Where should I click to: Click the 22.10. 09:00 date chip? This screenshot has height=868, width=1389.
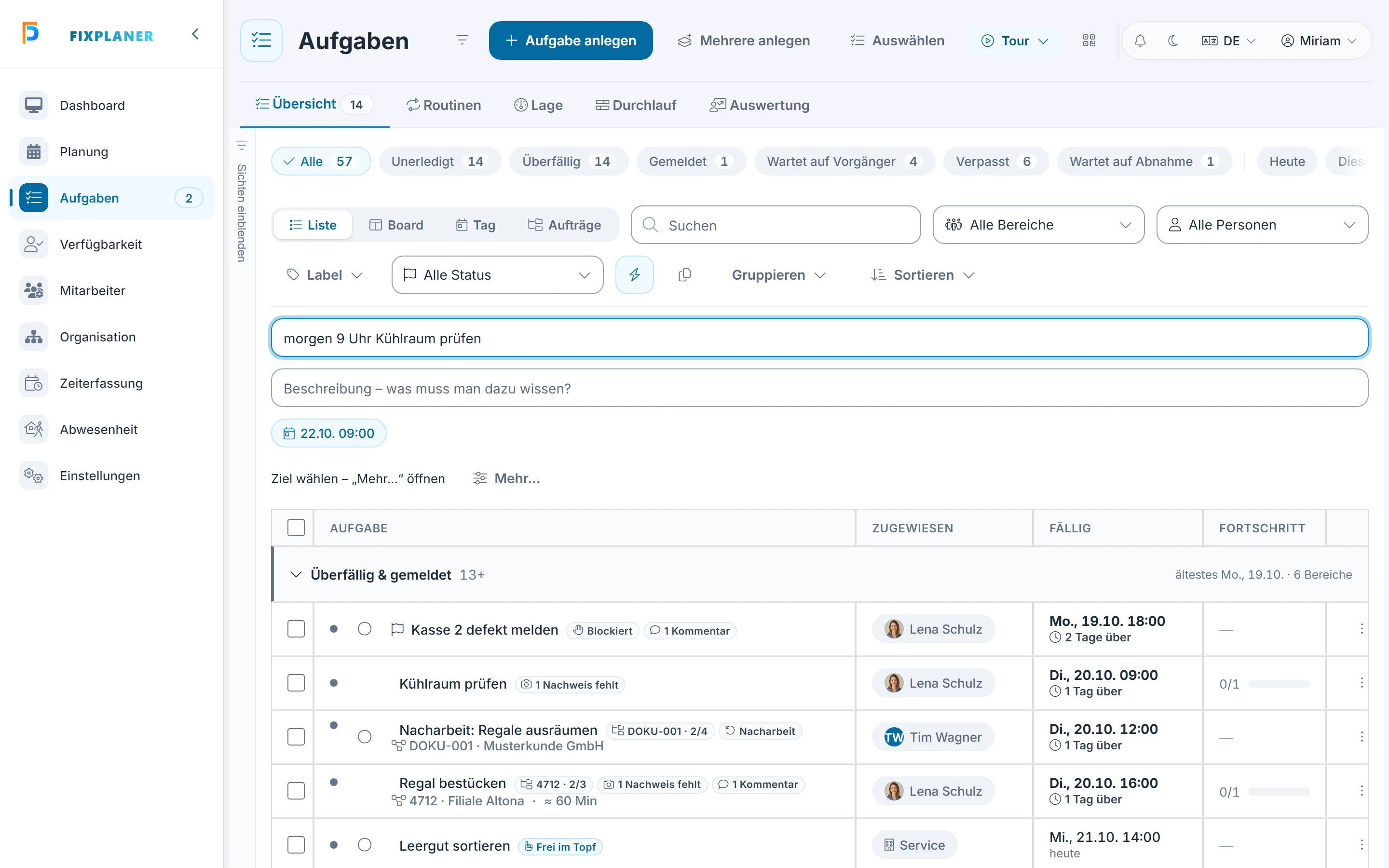point(329,434)
